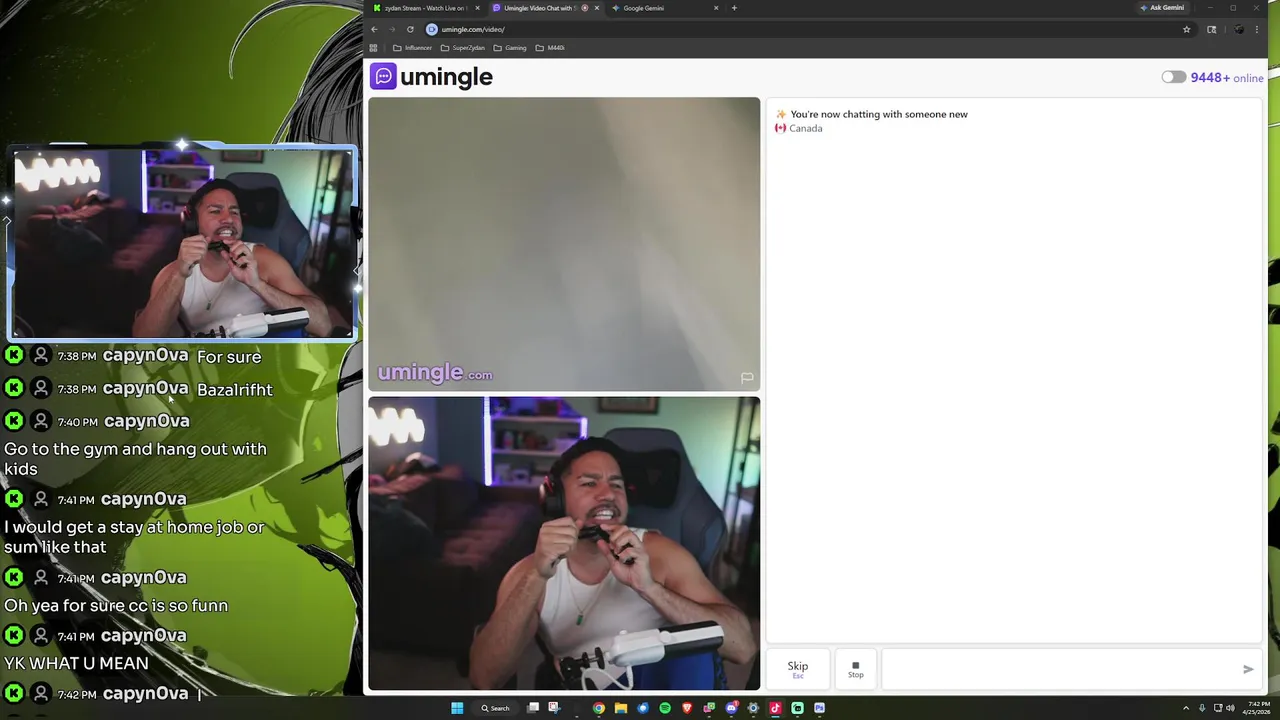Screen dimensions: 1280x720
Task: Close the Google Gemini tab
Action: (716, 8)
